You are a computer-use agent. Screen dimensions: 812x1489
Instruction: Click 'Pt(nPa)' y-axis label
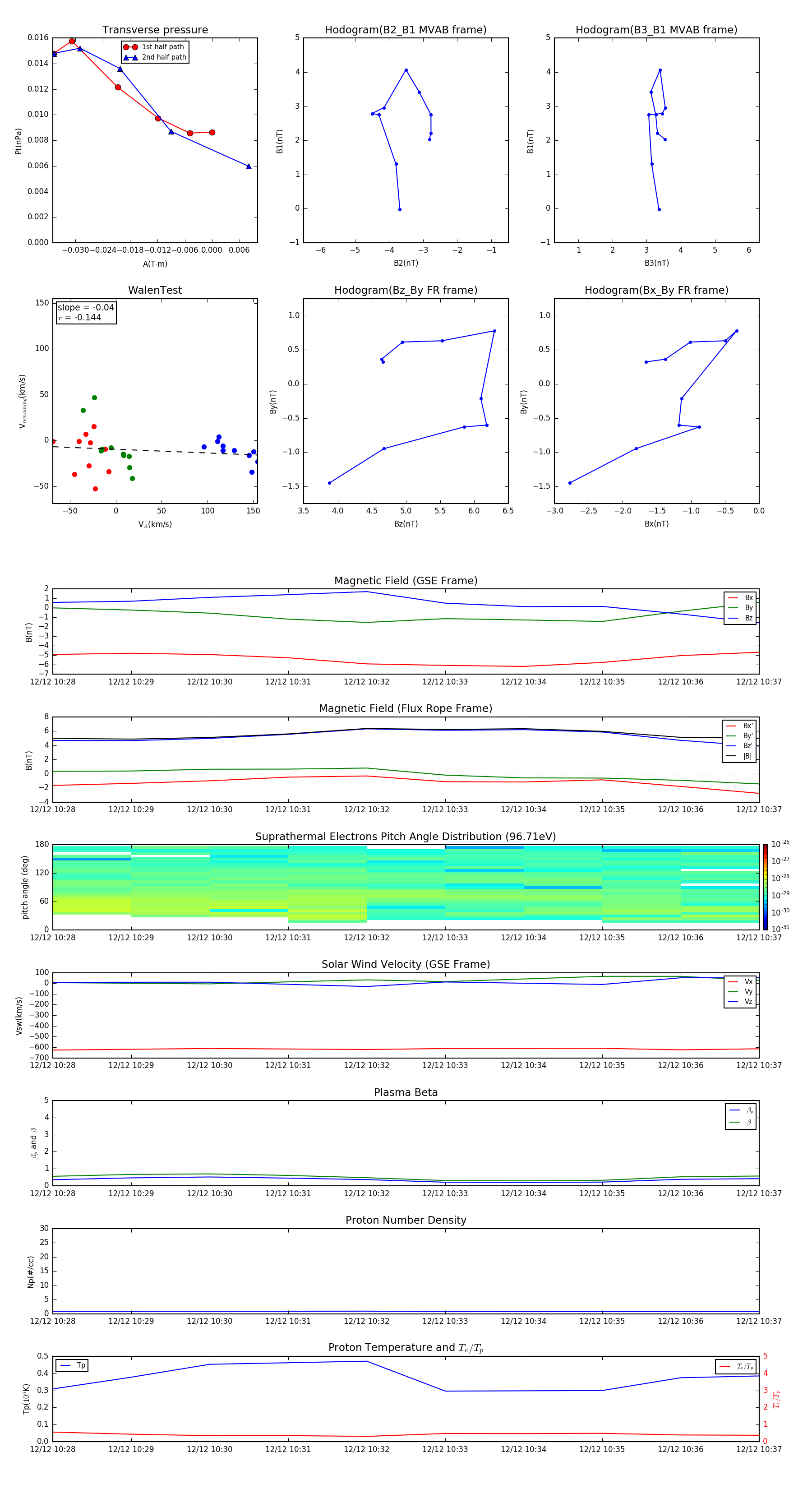click(18, 141)
